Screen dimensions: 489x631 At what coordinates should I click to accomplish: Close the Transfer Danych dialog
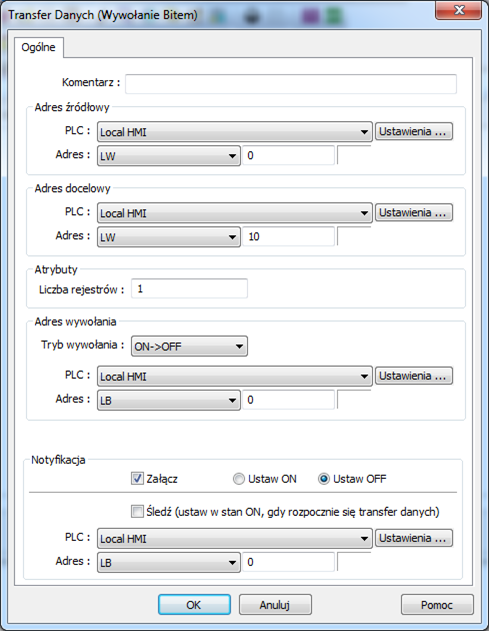point(458,10)
